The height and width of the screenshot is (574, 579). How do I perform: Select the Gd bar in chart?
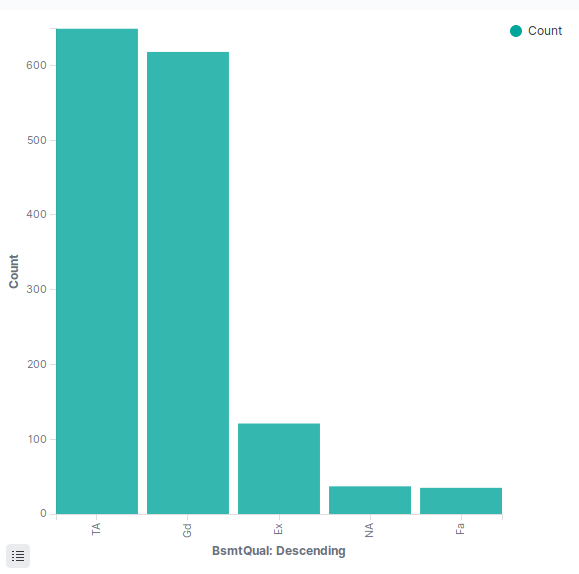point(188,283)
